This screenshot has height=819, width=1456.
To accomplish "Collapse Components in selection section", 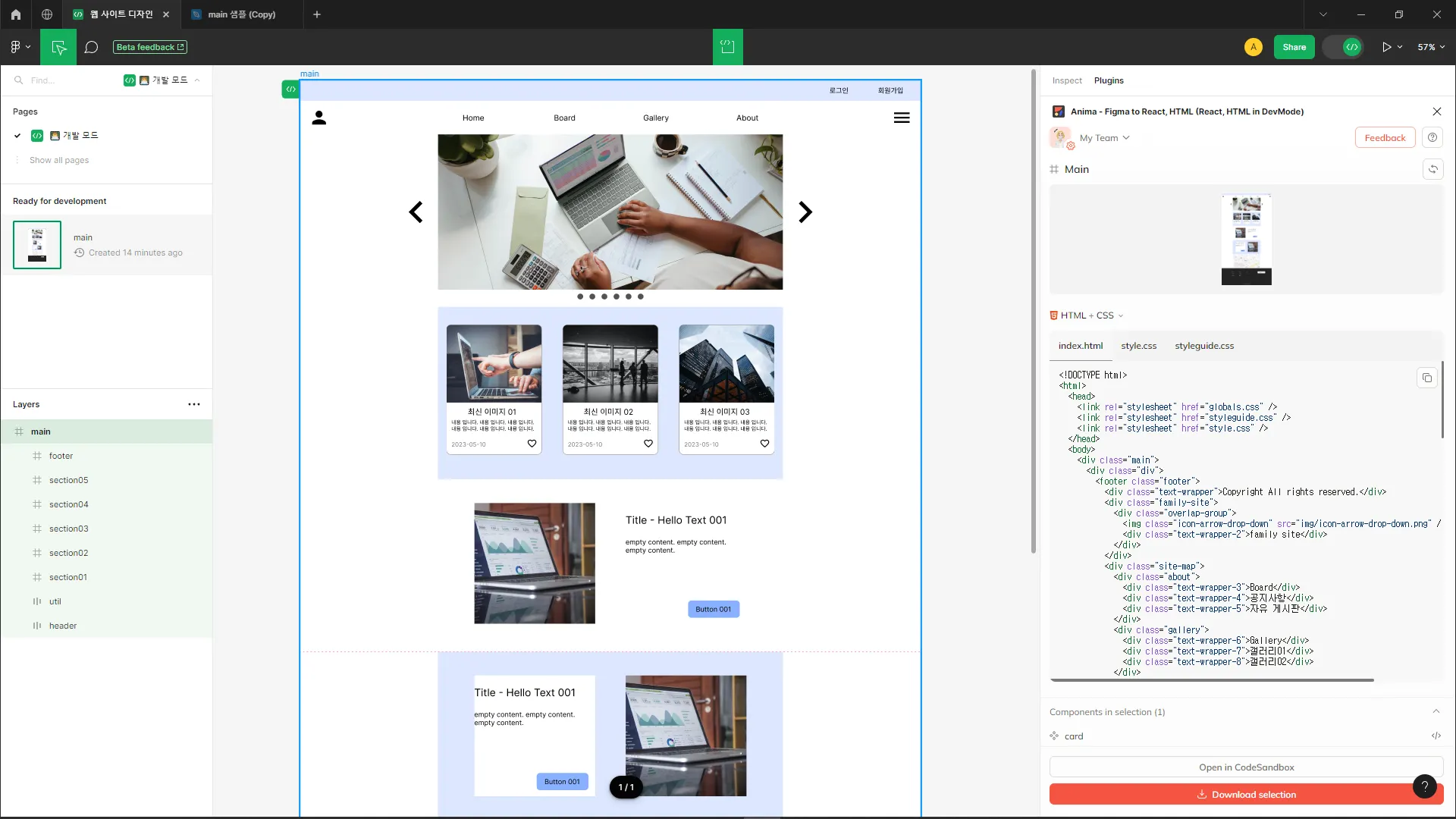I will pyautogui.click(x=1436, y=711).
